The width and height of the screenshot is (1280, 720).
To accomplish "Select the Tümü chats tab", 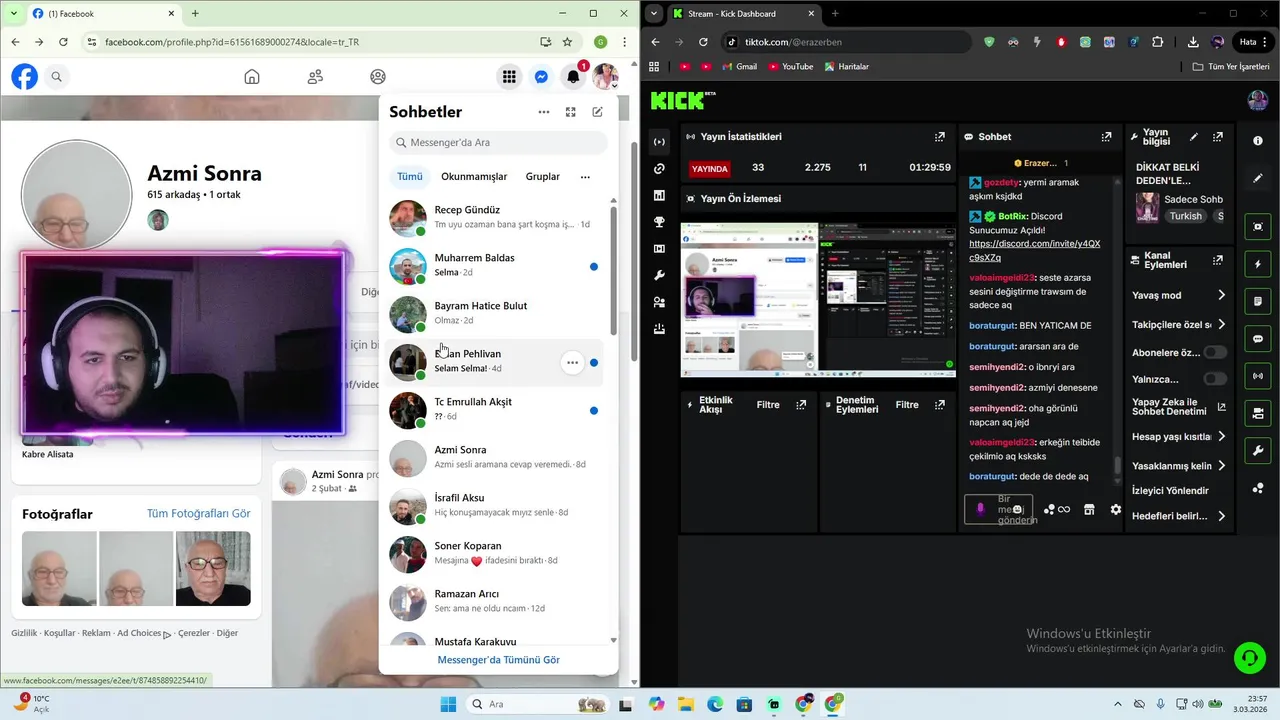I will [410, 177].
